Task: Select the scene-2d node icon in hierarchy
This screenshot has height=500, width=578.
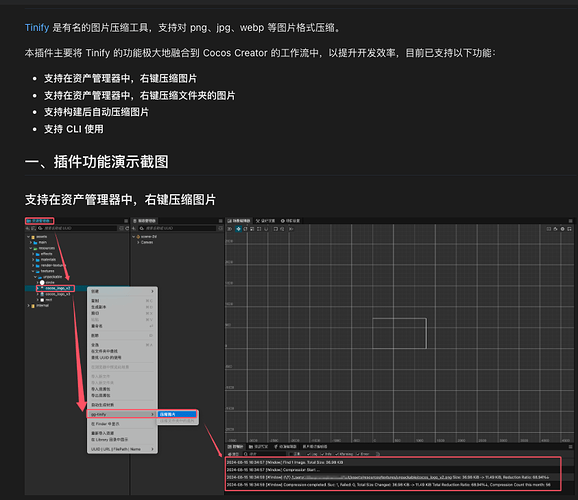Action: pyautogui.click(x=138, y=237)
